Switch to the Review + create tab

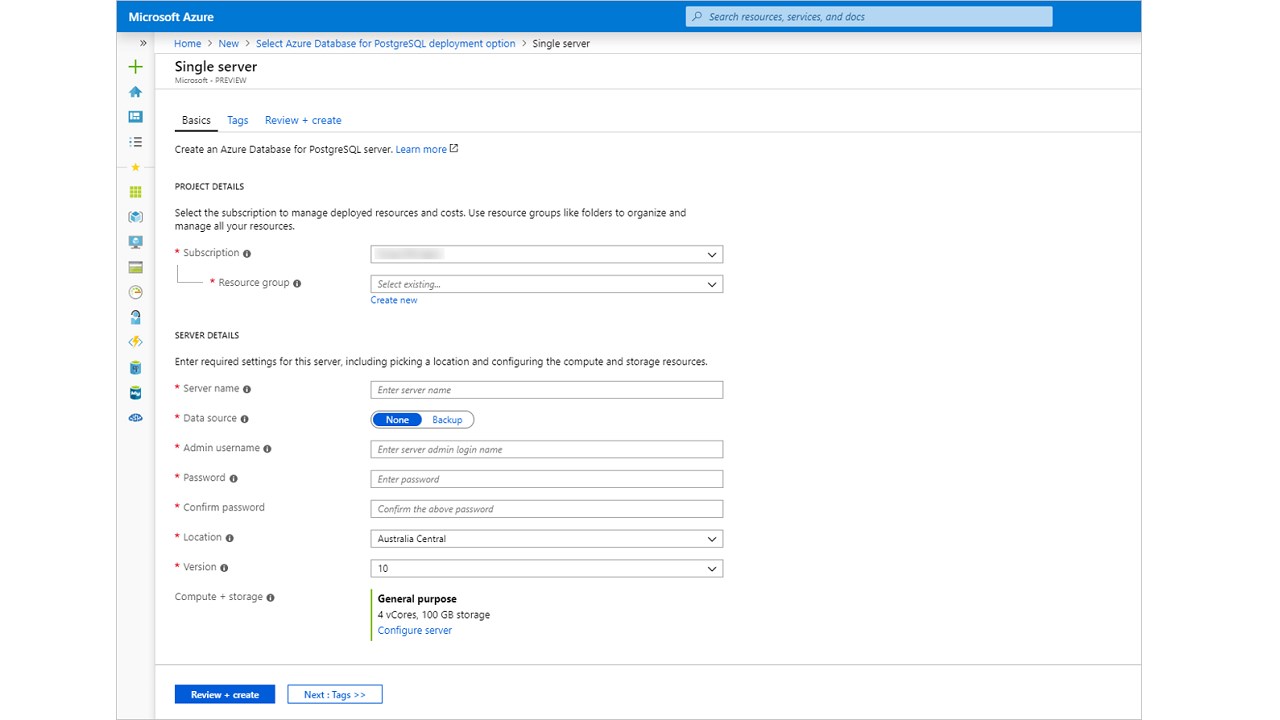click(x=303, y=120)
